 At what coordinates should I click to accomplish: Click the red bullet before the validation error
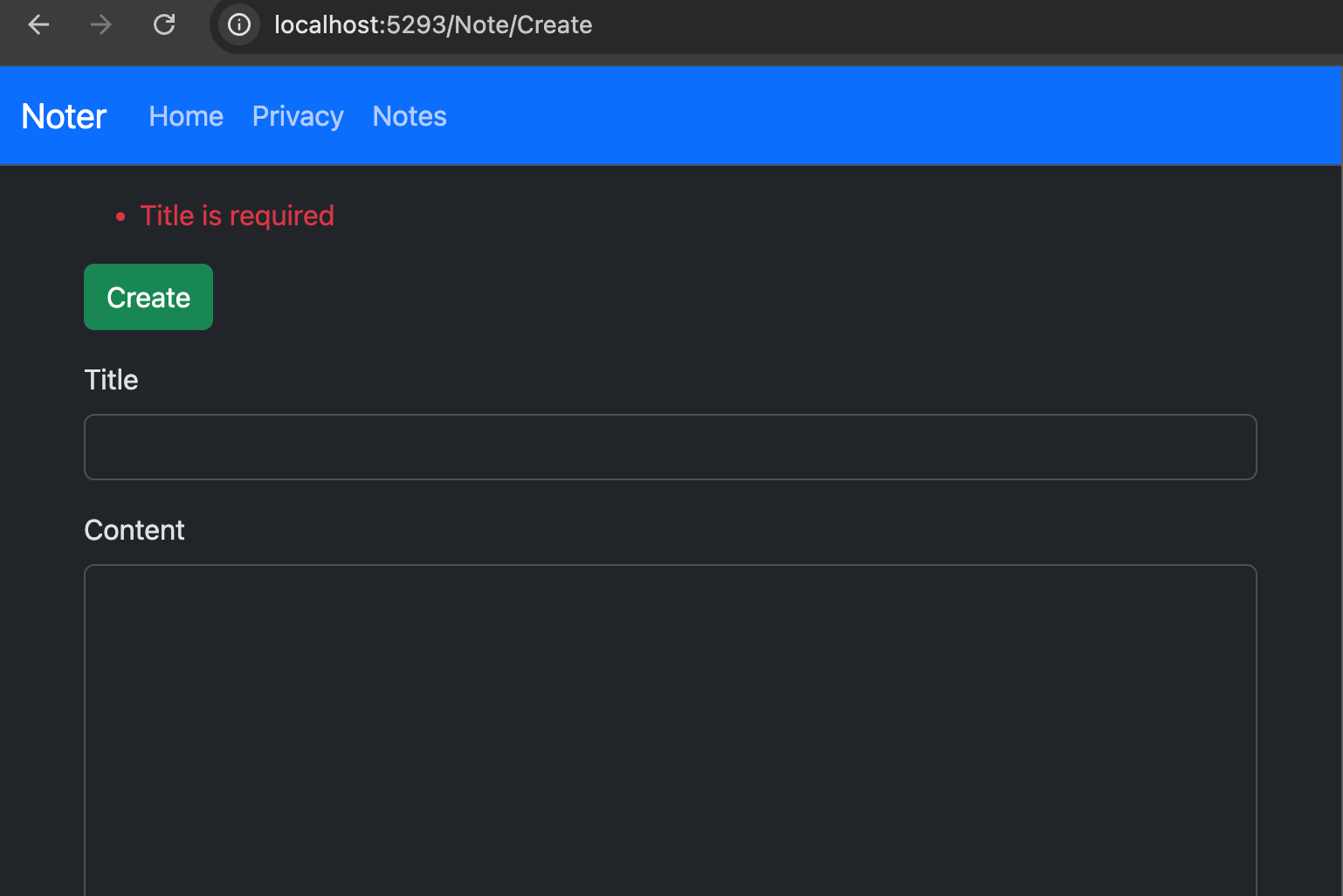(x=121, y=217)
